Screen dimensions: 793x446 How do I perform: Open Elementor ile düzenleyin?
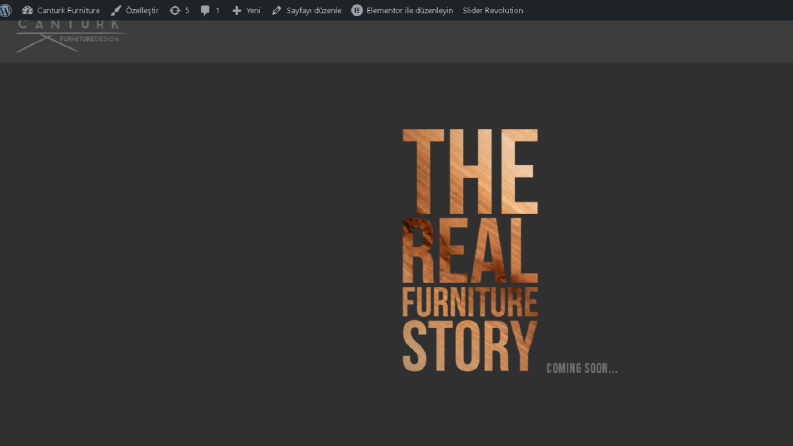410,10
